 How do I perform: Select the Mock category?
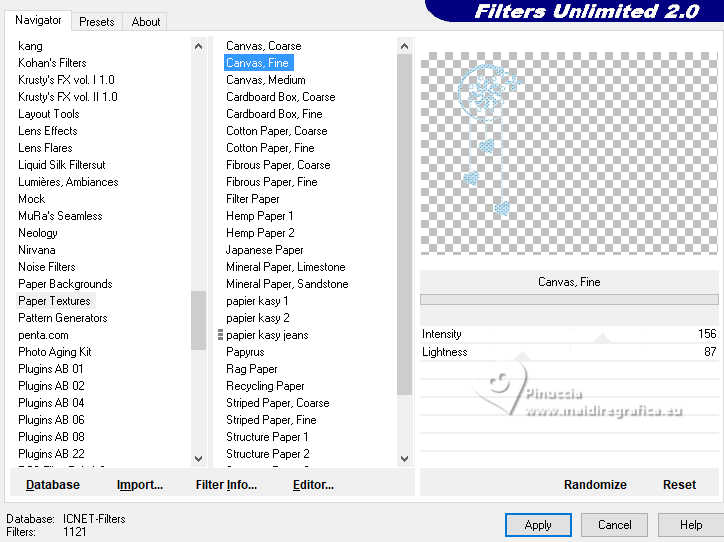31,199
